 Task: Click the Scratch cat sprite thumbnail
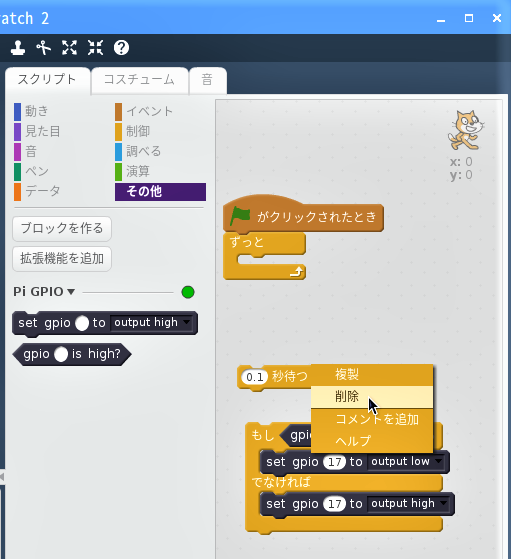[465, 130]
